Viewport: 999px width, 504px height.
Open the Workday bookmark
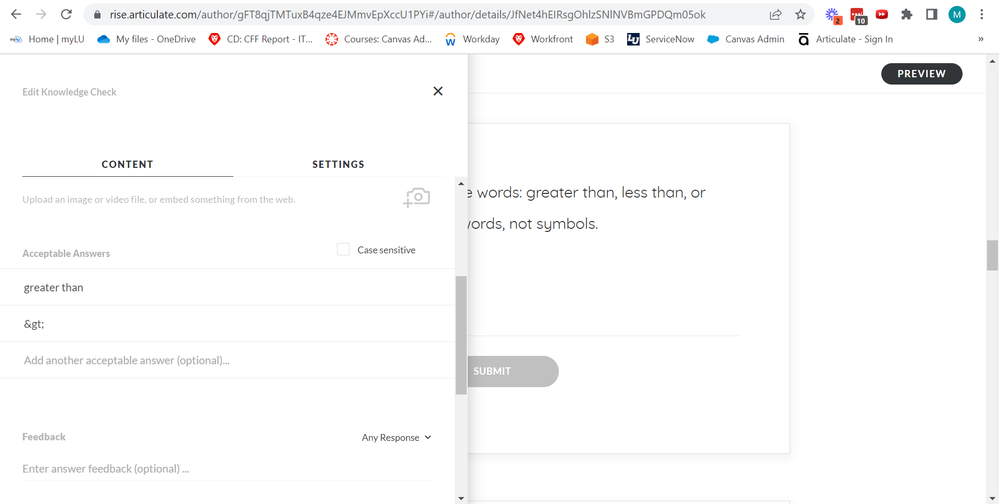472,39
